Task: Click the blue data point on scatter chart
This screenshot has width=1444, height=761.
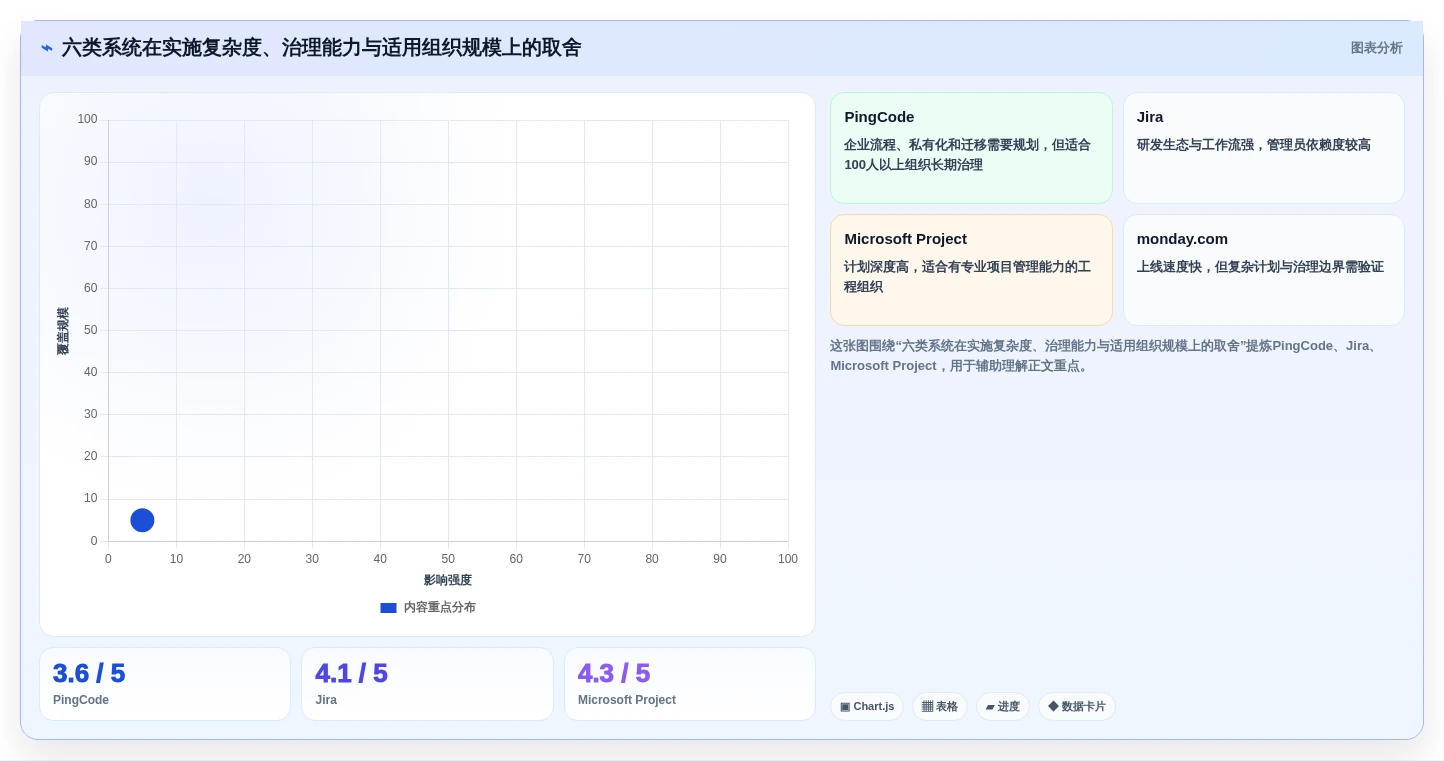Action: click(142, 520)
